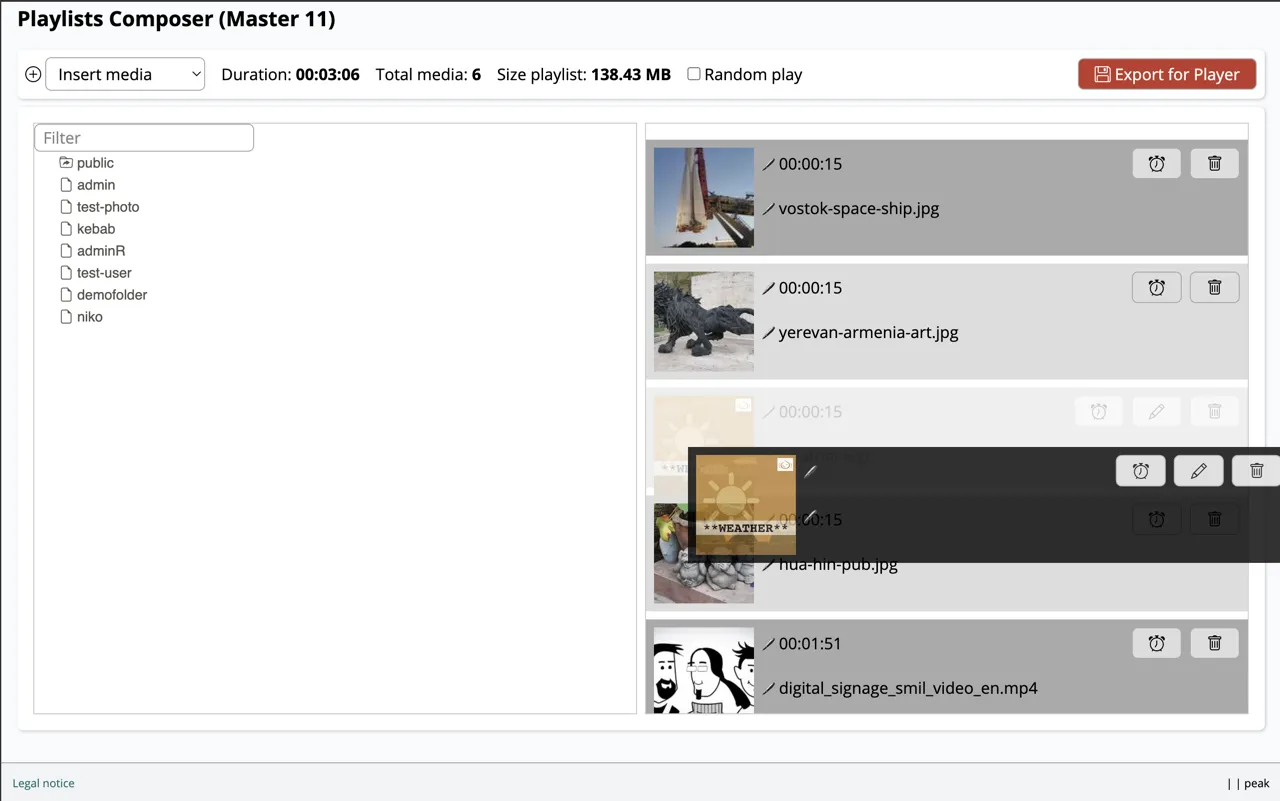Open the demofolder tree entry
Viewport: 1280px width, 801px height.
pos(112,295)
